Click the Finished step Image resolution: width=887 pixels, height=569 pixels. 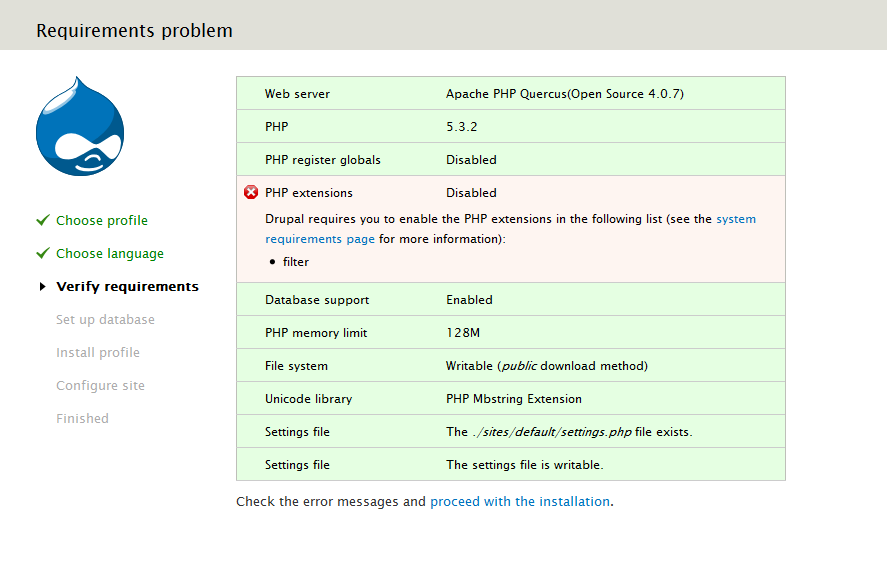pos(82,419)
